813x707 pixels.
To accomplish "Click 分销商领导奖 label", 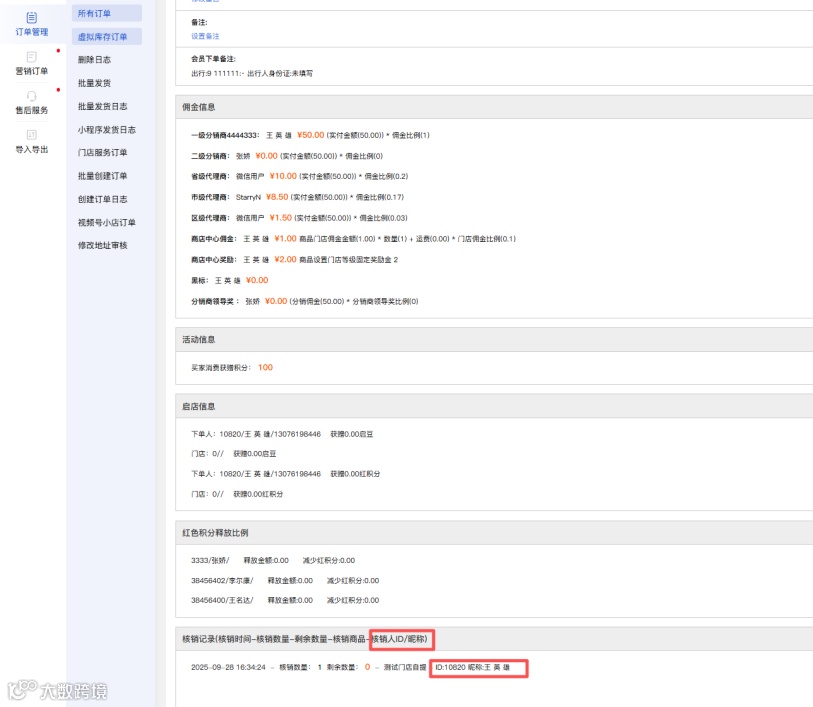I will click(x=215, y=301).
